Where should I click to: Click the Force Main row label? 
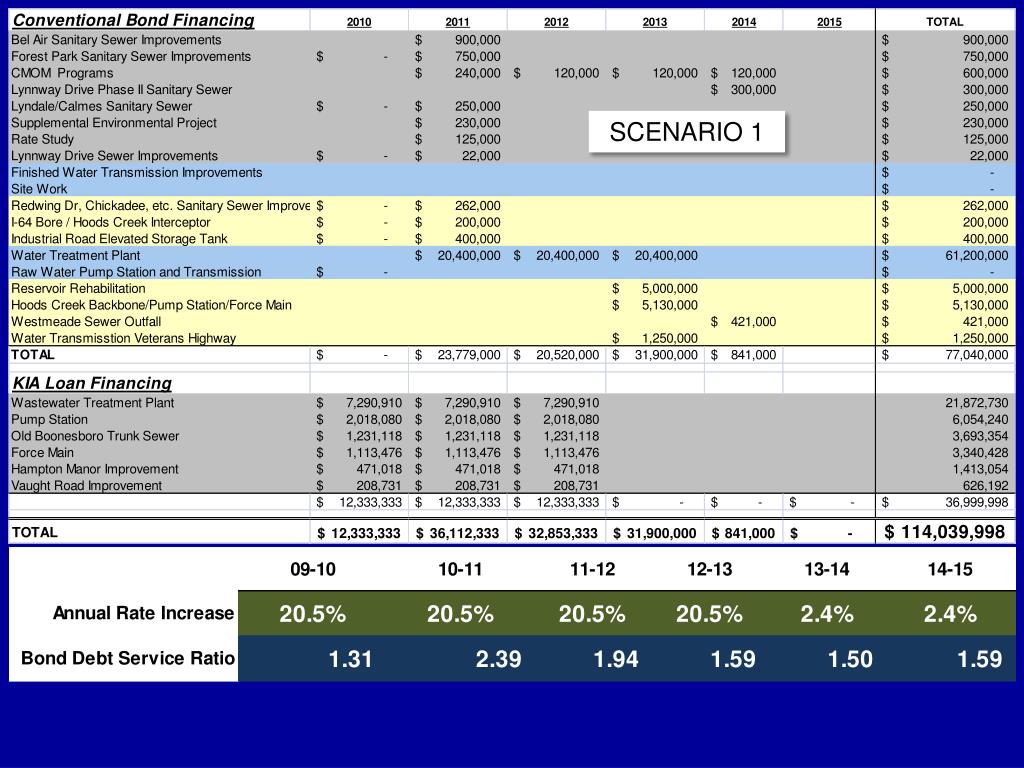click(x=42, y=453)
